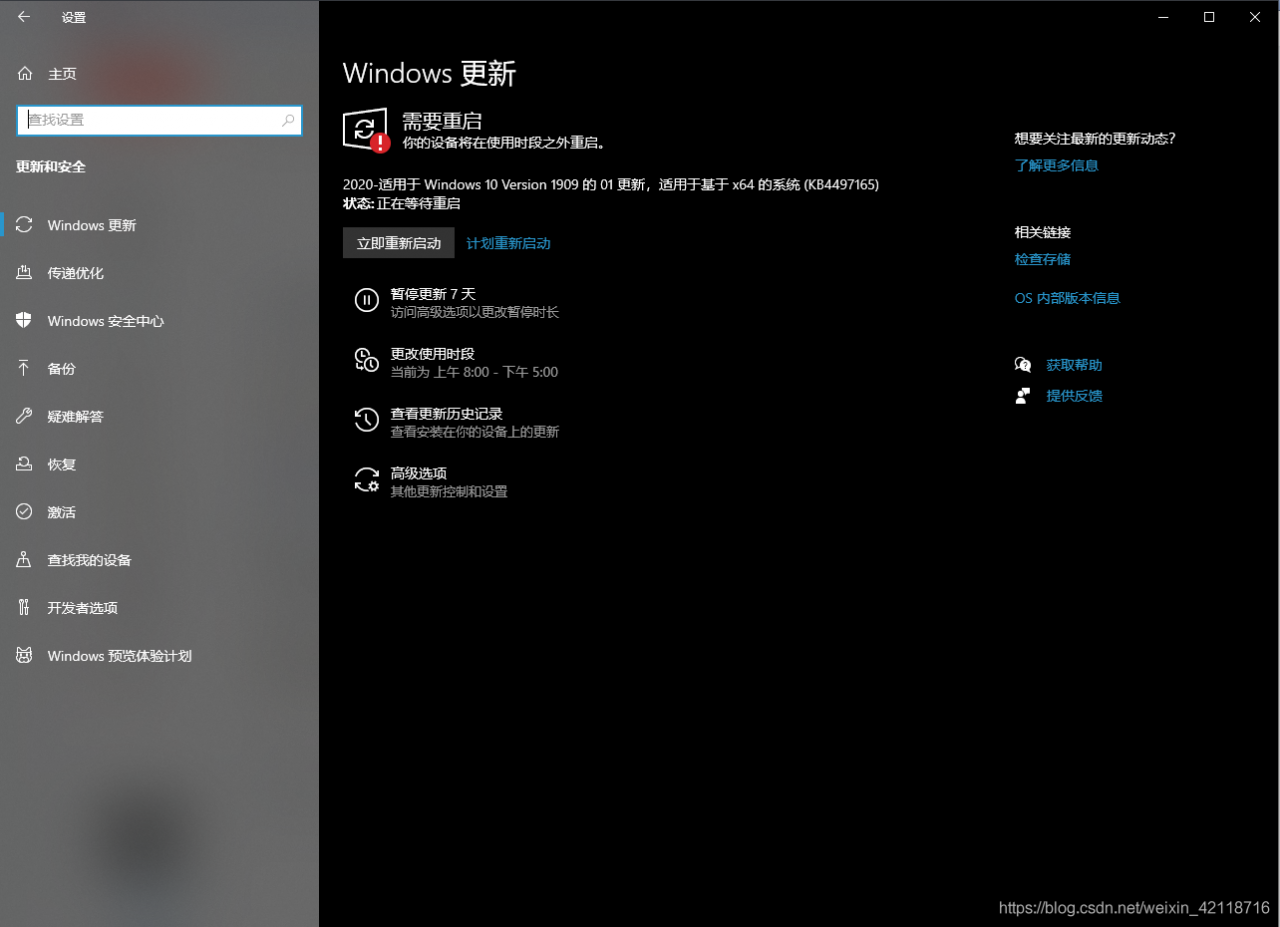Click 你的设备将在使用时段之外重启 text
The width and height of the screenshot is (1280, 927).
pyautogui.click(x=504, y=143)
